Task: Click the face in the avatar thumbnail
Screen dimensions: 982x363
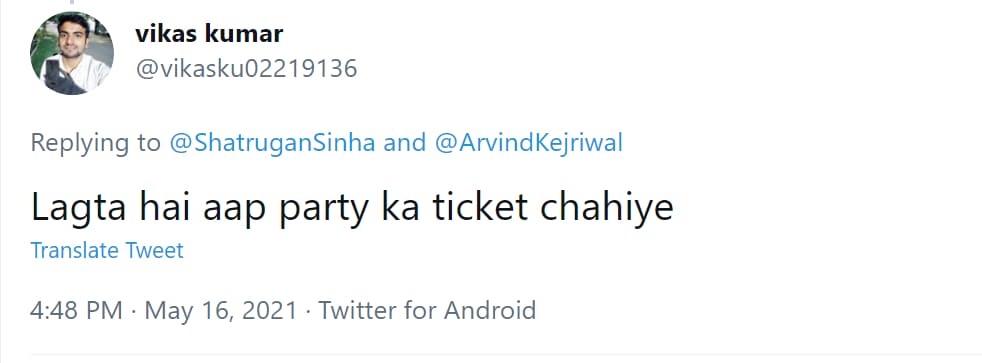Action: [x=73, y=38]
